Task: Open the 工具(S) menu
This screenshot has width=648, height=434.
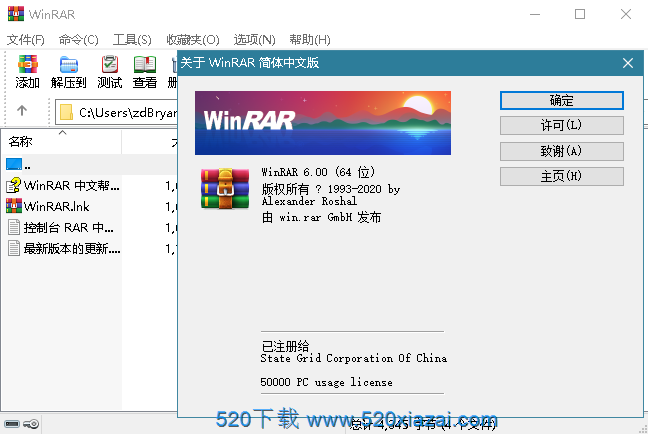Action: pos(132,40)
